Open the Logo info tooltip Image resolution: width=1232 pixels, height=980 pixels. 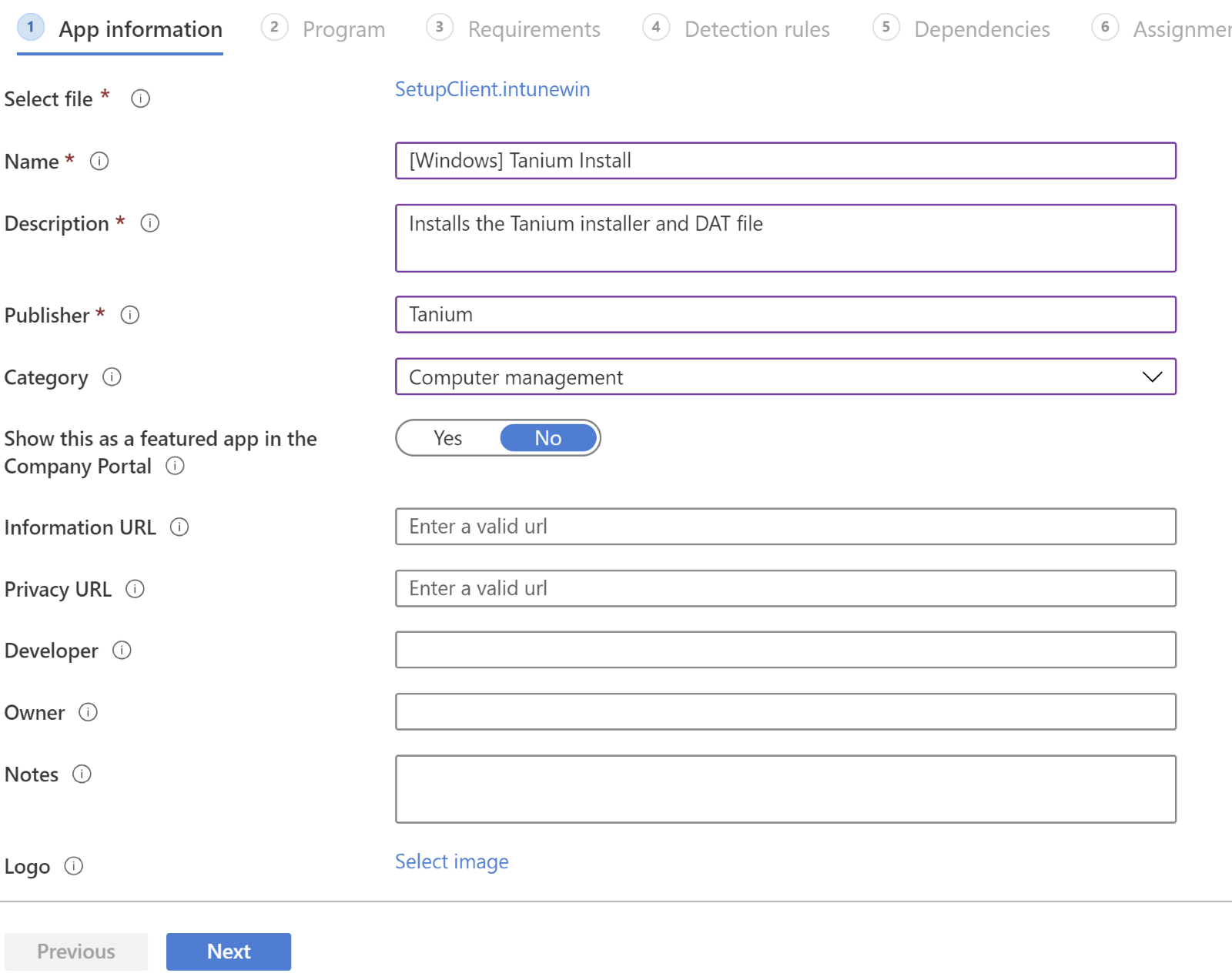pyautogui.click(x=75, y=867)
